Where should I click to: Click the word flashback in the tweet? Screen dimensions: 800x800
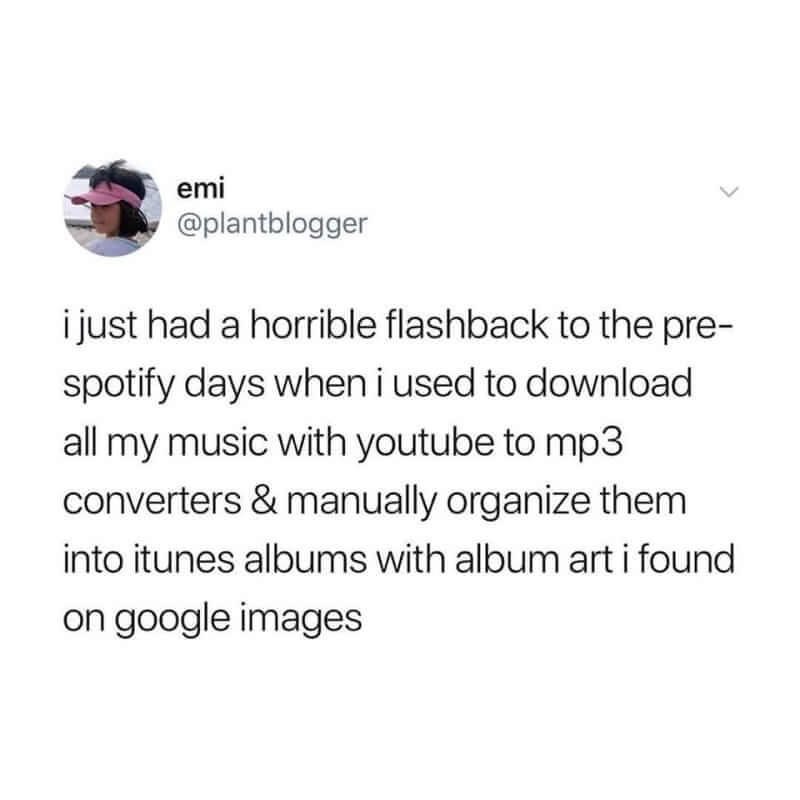click(x=467, y=326)
